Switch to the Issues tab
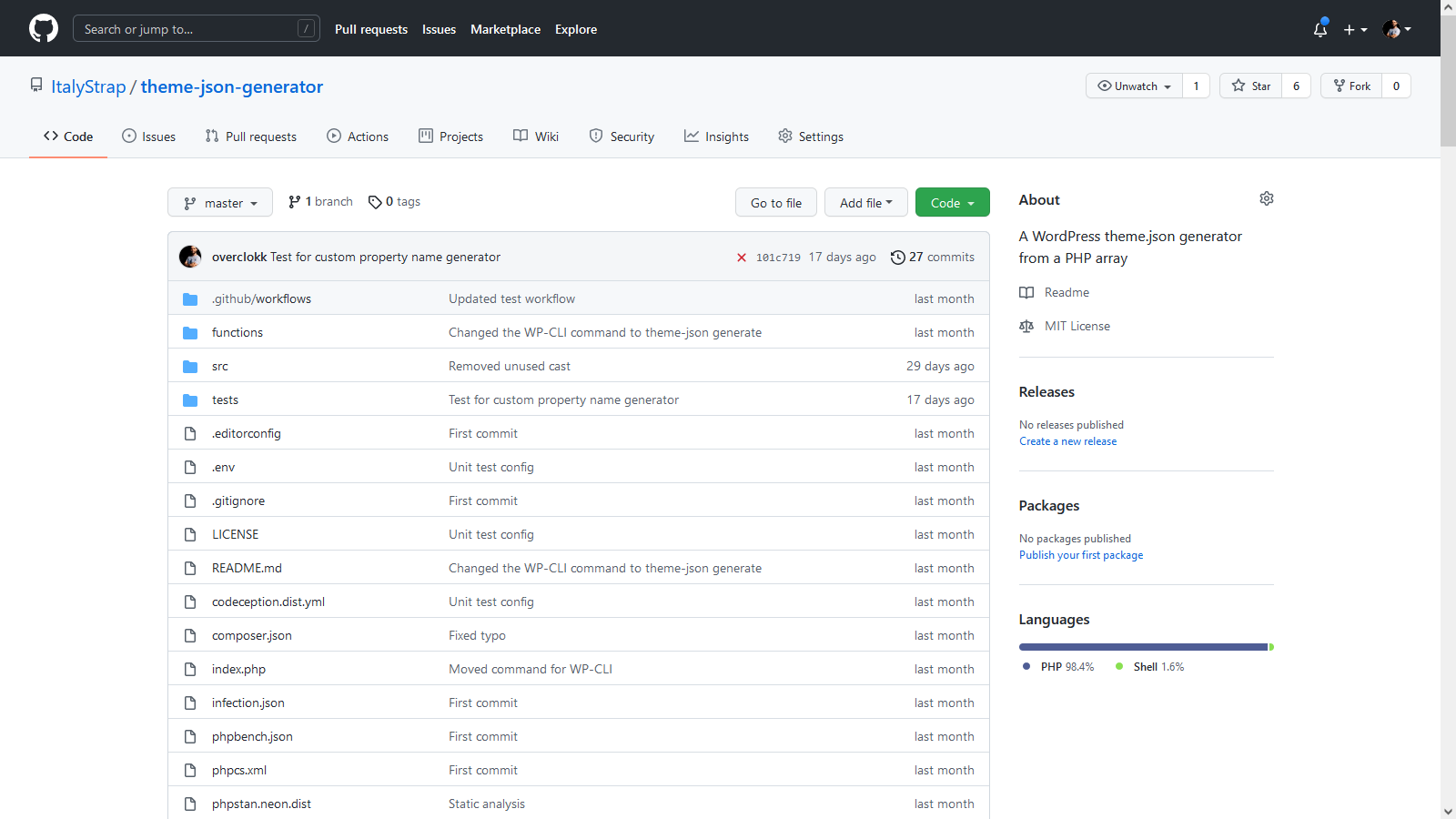 148,136
